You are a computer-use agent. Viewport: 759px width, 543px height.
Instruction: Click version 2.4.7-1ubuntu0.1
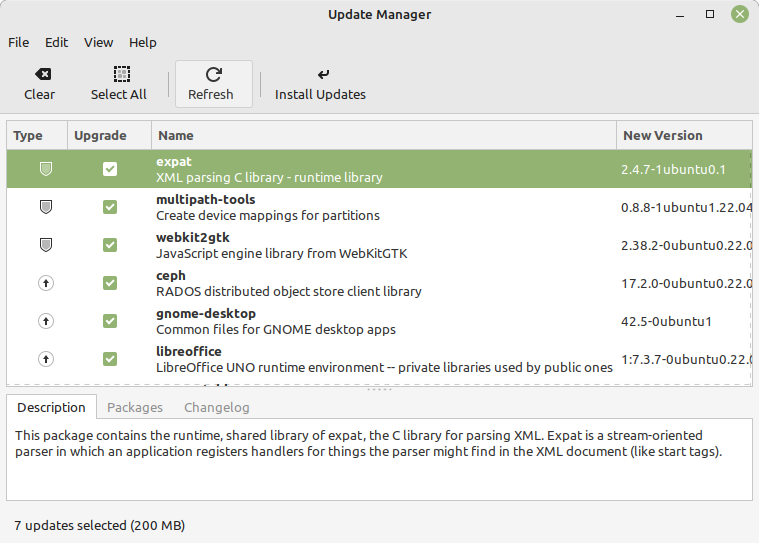point(673,169)
